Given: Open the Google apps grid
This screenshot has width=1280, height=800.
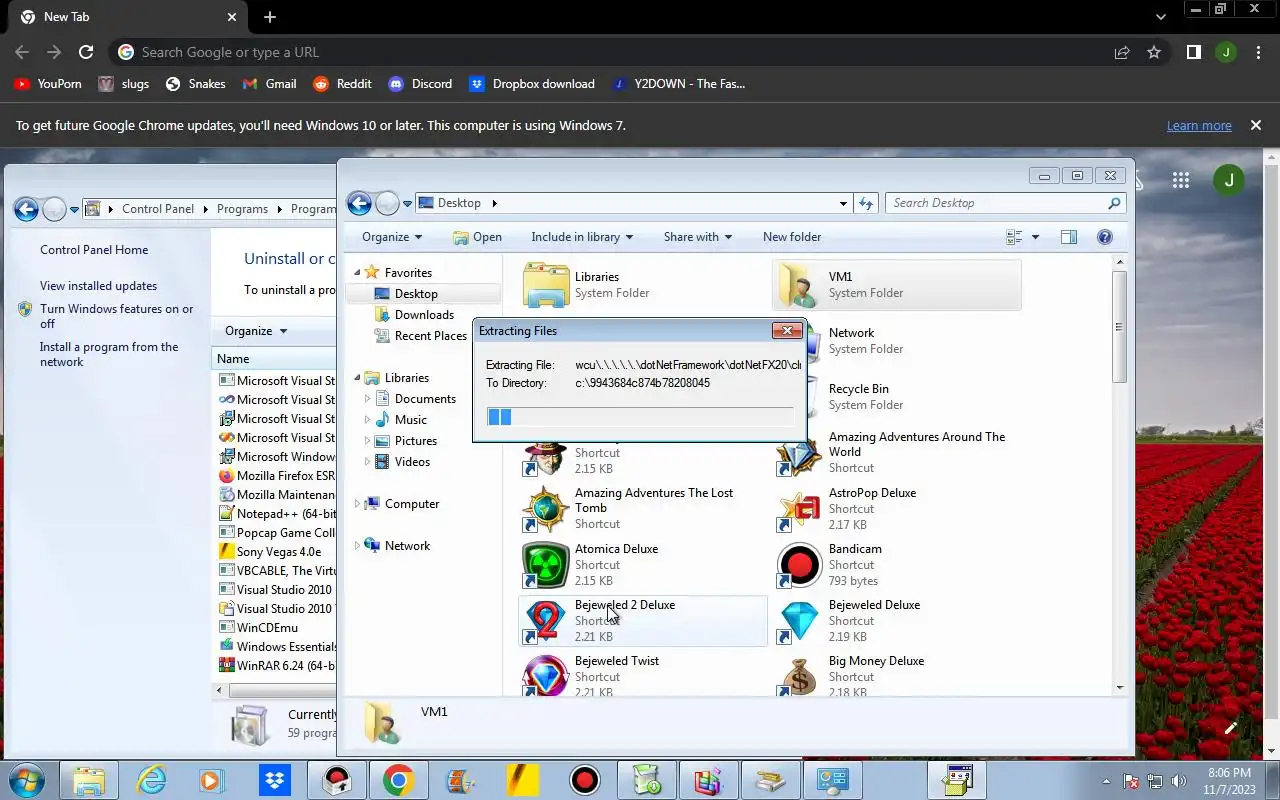Looking at the screenshot, I should (x=1181, y=180).
